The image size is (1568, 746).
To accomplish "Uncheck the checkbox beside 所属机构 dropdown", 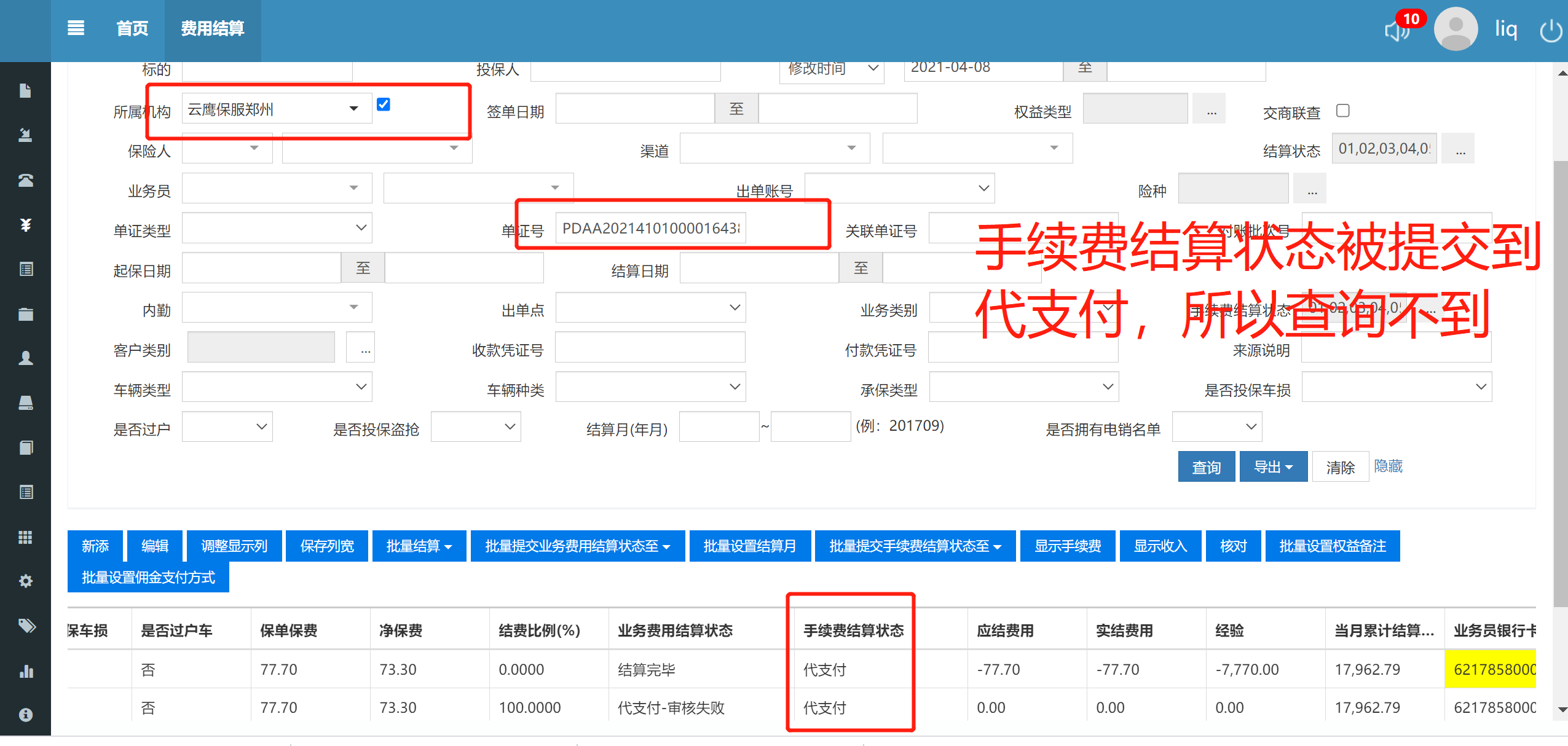I will 383,104.
